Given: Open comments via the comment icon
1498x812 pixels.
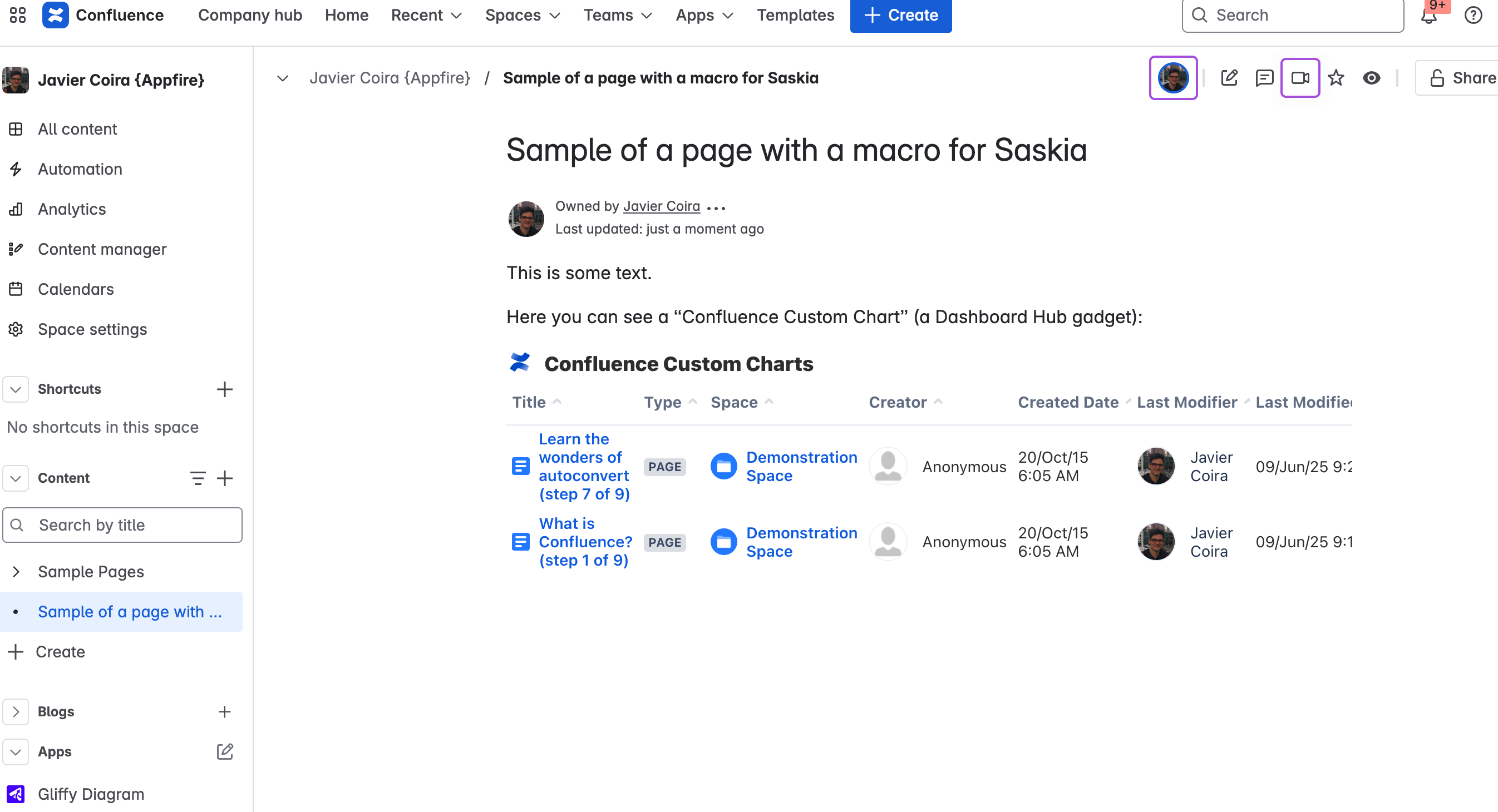Looking at the screenshot, I should coord(1264,77).
